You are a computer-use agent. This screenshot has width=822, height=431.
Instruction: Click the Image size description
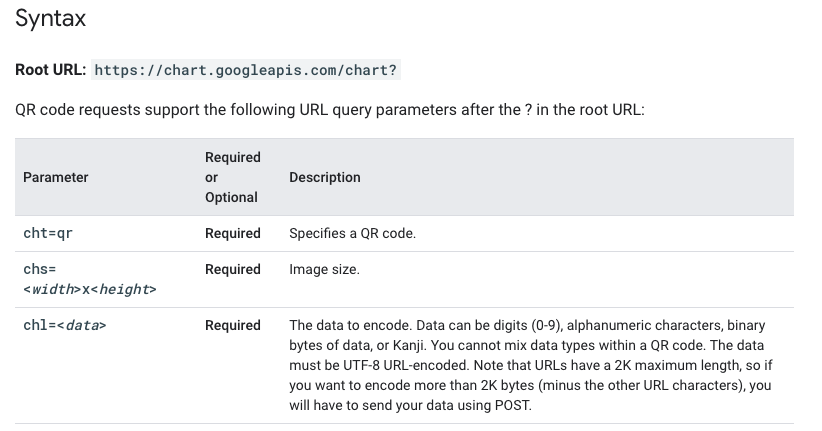(324, 269)
